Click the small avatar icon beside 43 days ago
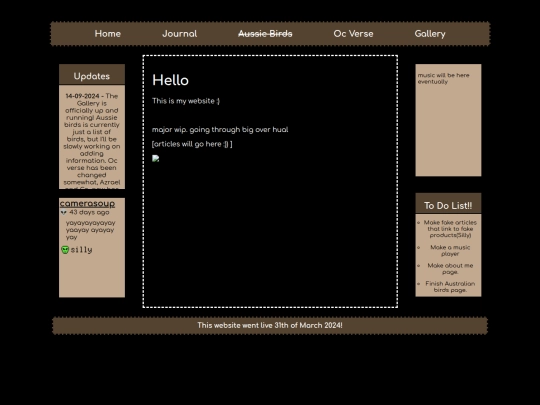 coord(64,212)
